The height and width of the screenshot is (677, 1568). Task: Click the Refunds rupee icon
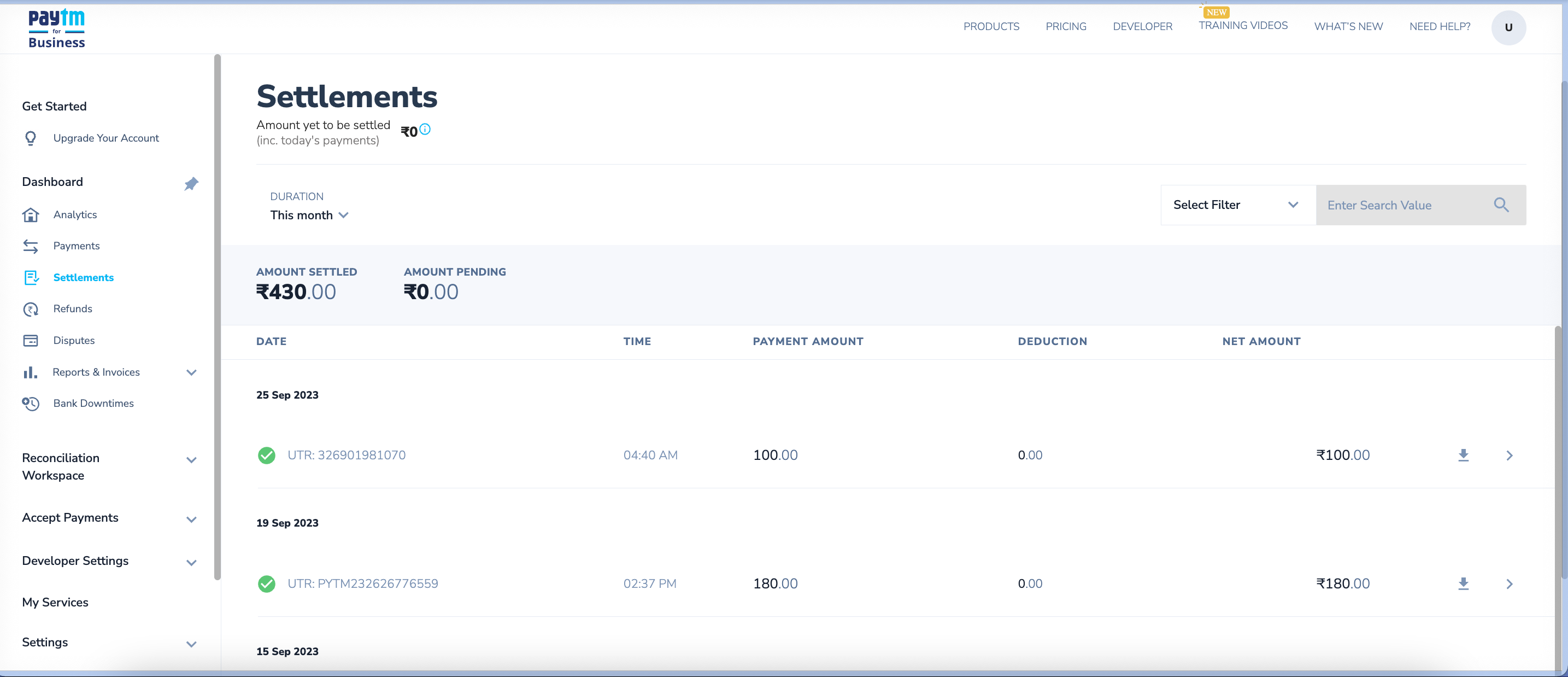point(31,310)
